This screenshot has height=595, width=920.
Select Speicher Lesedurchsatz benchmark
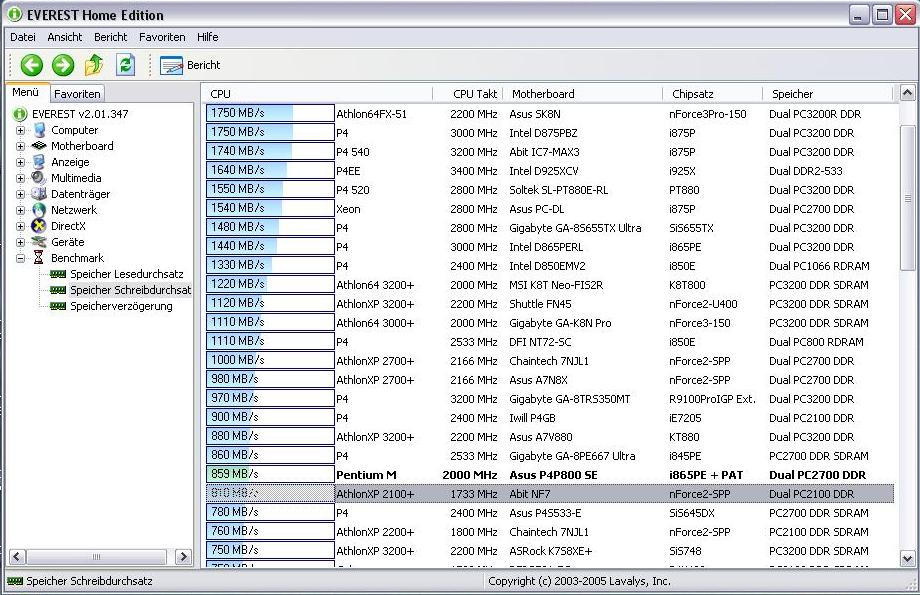point(127,274)
